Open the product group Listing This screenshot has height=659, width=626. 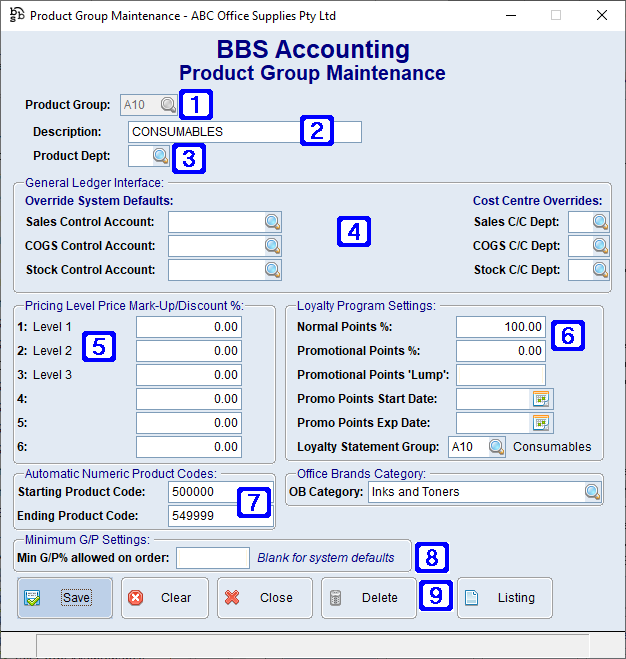coord(504,598)
